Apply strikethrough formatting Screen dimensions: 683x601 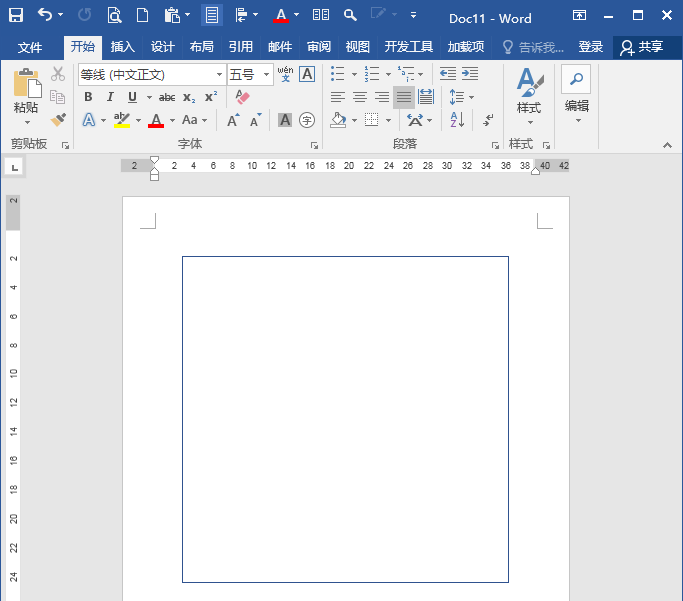[x=167, y=97]
